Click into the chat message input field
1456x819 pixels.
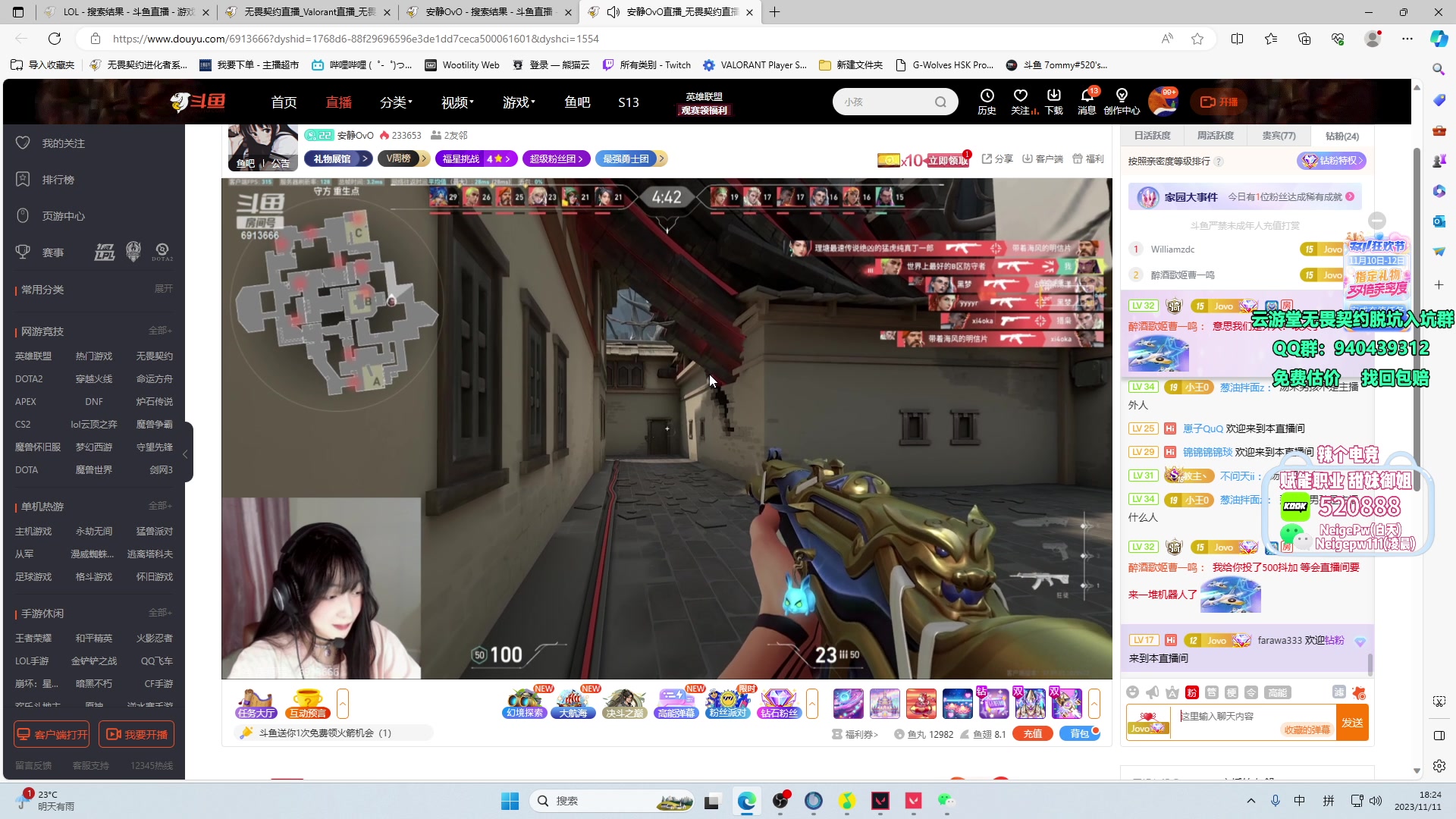[1228, 716]
